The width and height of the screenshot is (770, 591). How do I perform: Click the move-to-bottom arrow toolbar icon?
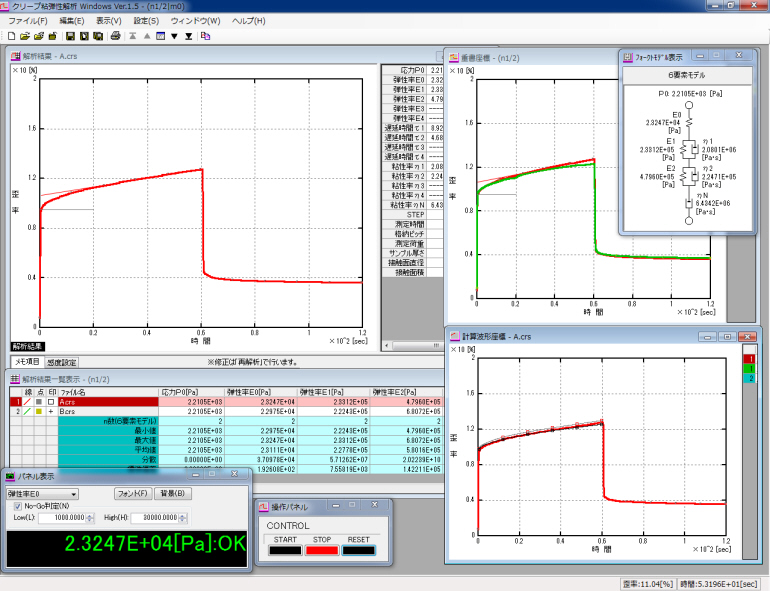click(x=188, y=36)
